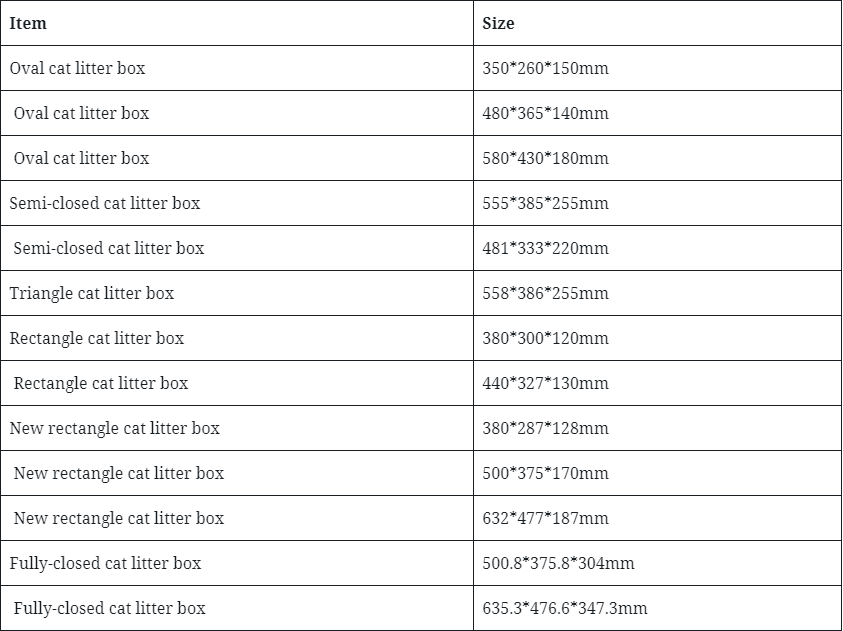Image resolution: width=843 pixels, height=631 pixels.
Task: Select the Triangle cat litter box cell
Action: 92,293
